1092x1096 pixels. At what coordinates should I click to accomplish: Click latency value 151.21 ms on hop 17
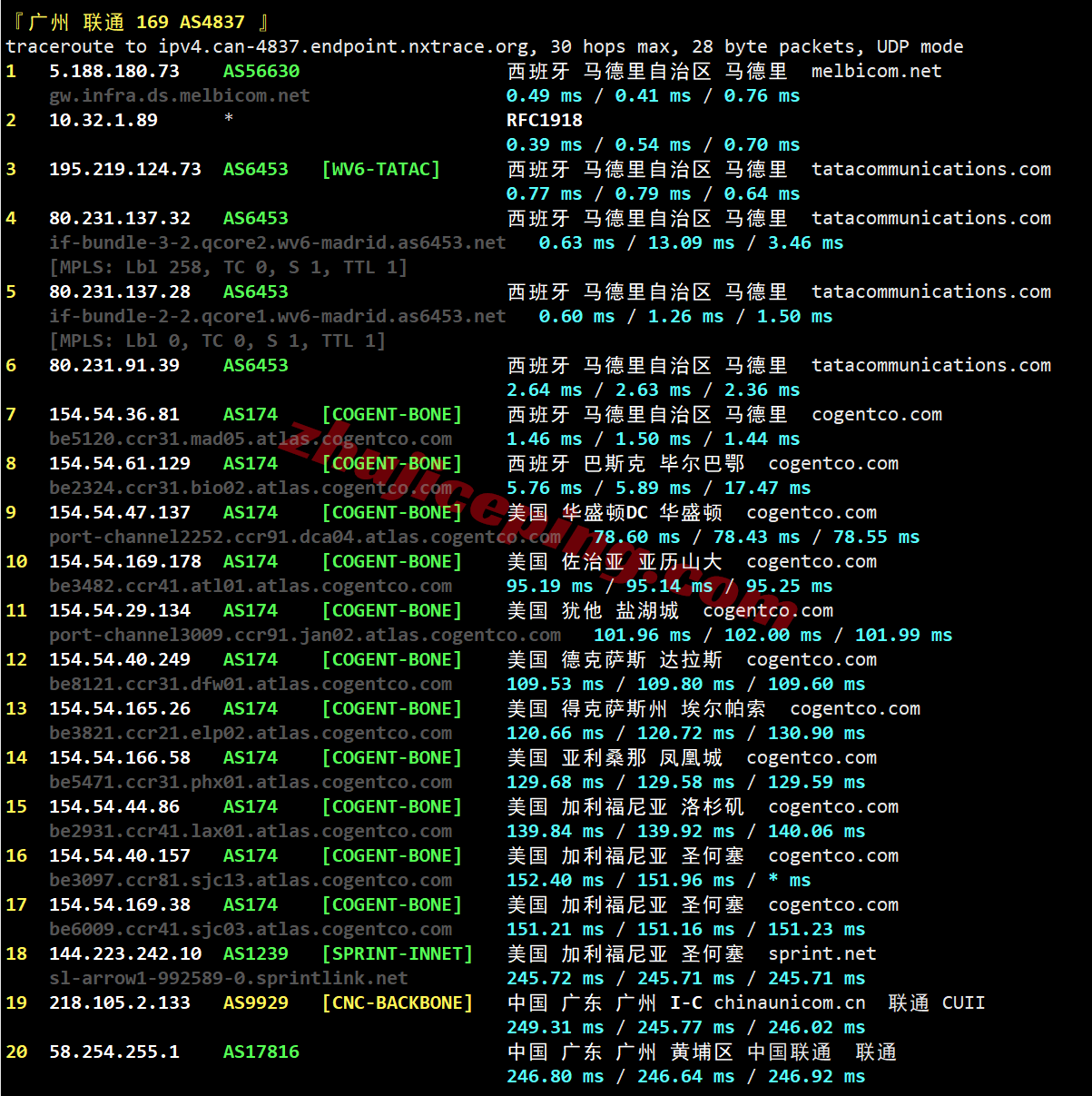click(x=556, y=929)
